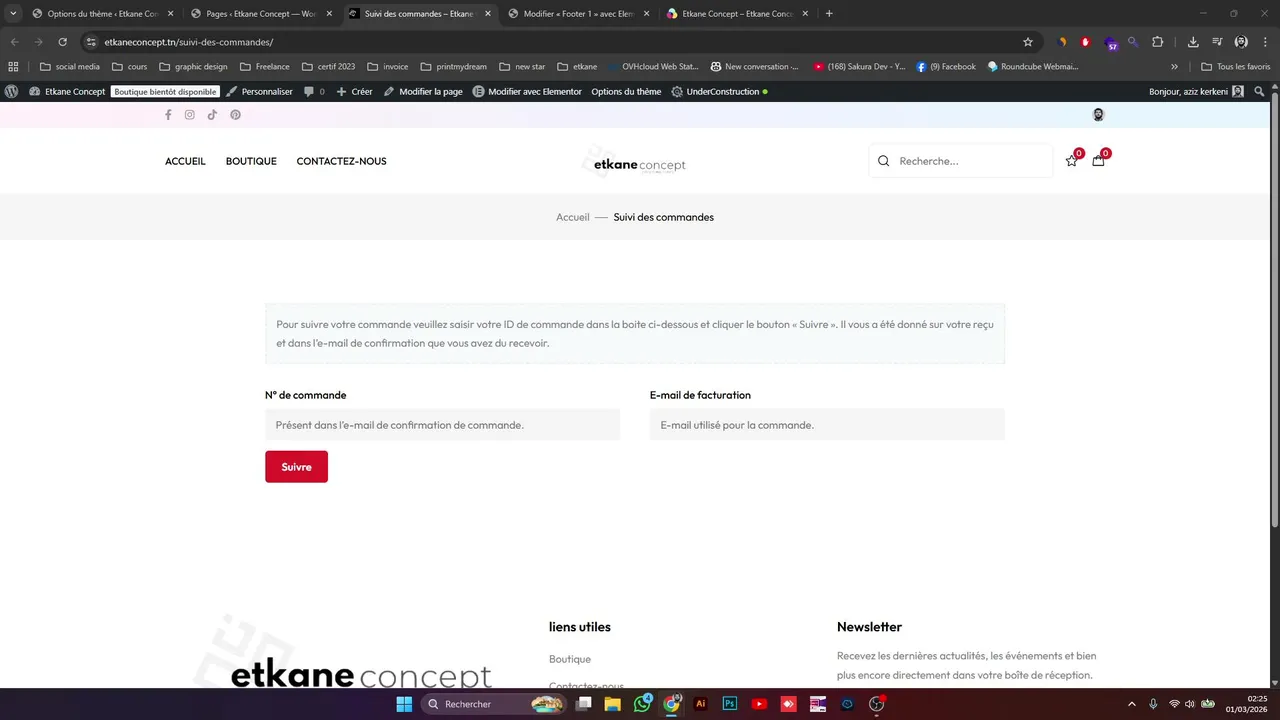Image resolution: width=1280 pixels, height=720 pixels.
Task: Open WhatsApp from the taskbar
Action: point(642,704)
